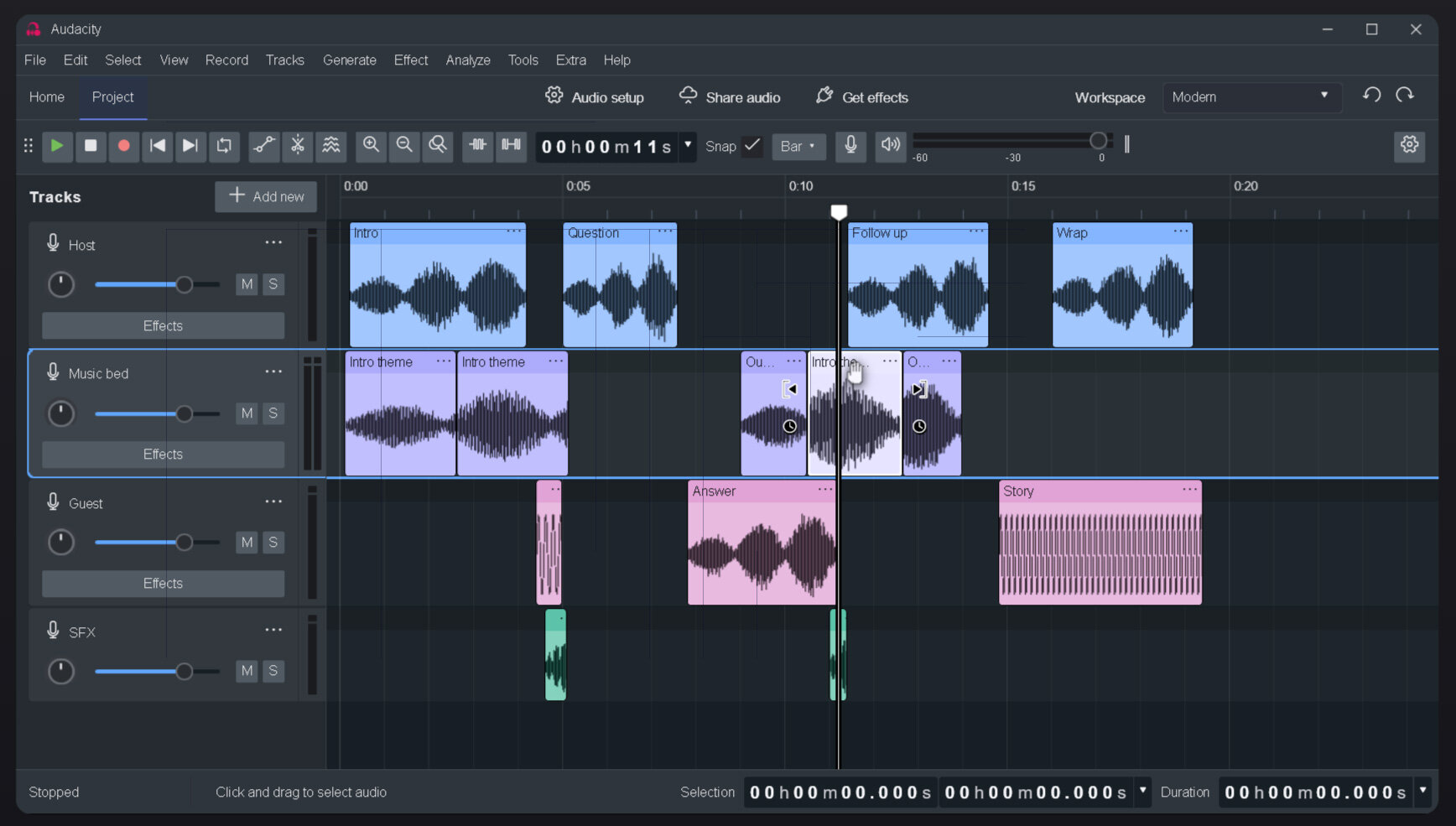Open the File menu

(x=35, y=60)
